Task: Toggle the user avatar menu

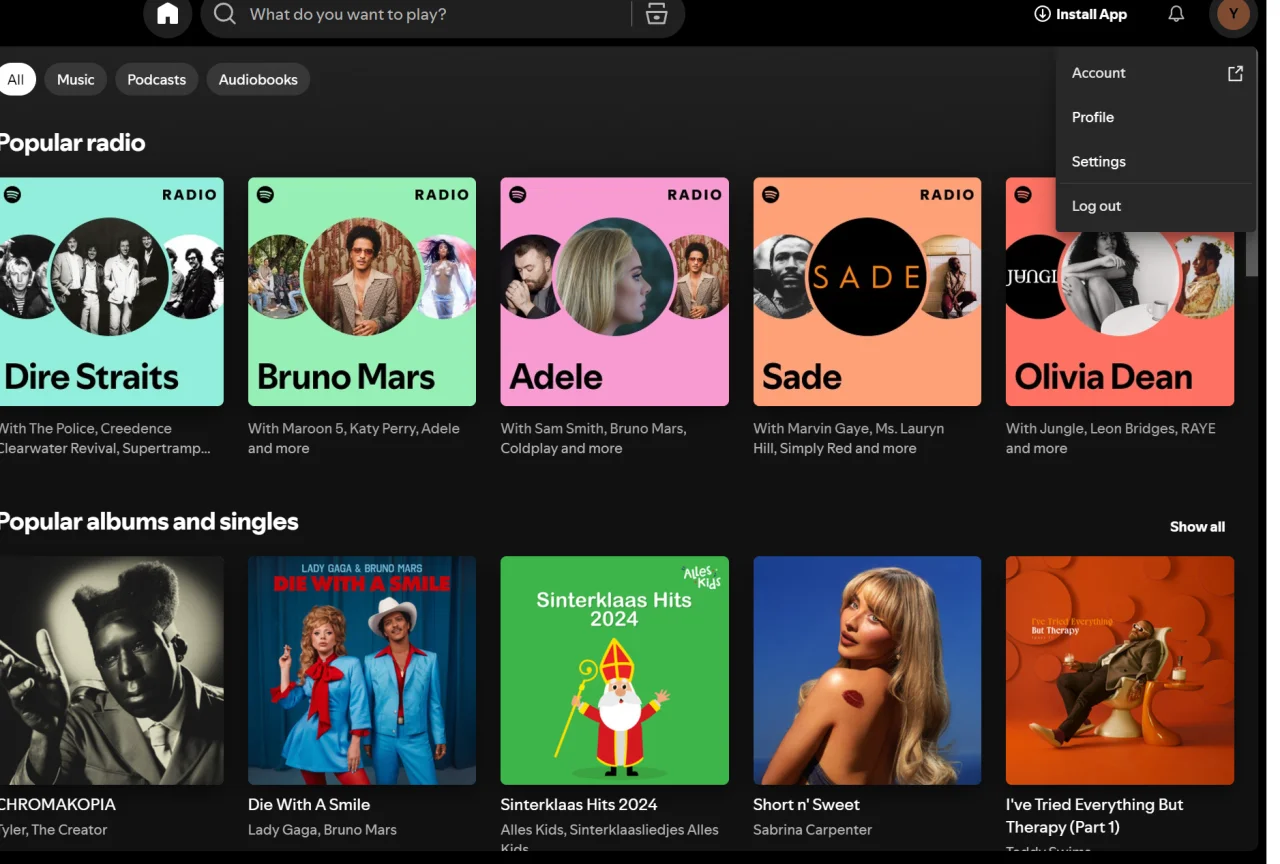Action: (1234, 14)
